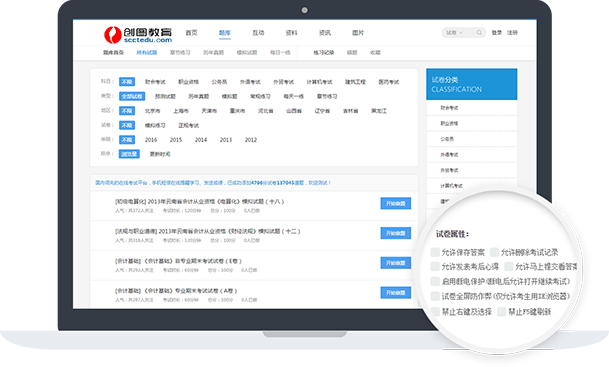The height and width of the screenshot is (367, 609).
Task: Open the 试卷 search type dropdown
Action: pyautogui.click(x=454, y=33)
